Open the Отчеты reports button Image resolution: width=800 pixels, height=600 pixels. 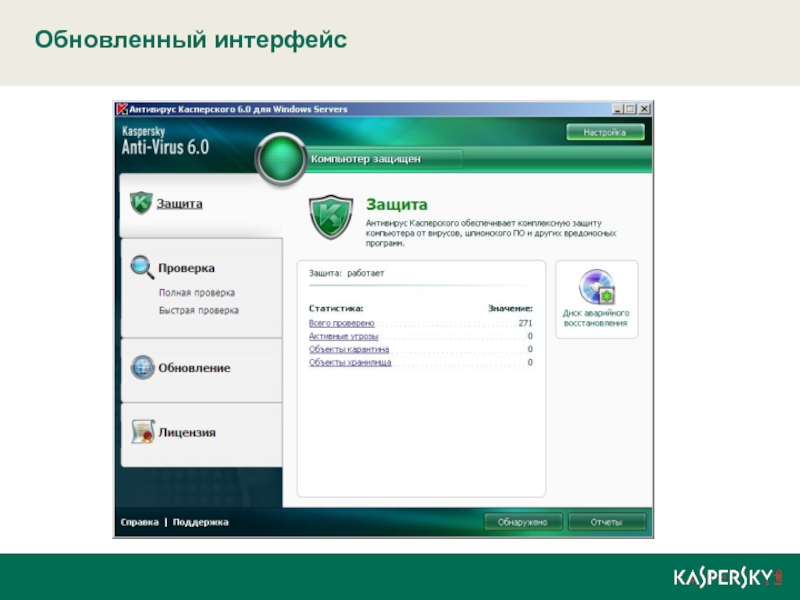606,522
